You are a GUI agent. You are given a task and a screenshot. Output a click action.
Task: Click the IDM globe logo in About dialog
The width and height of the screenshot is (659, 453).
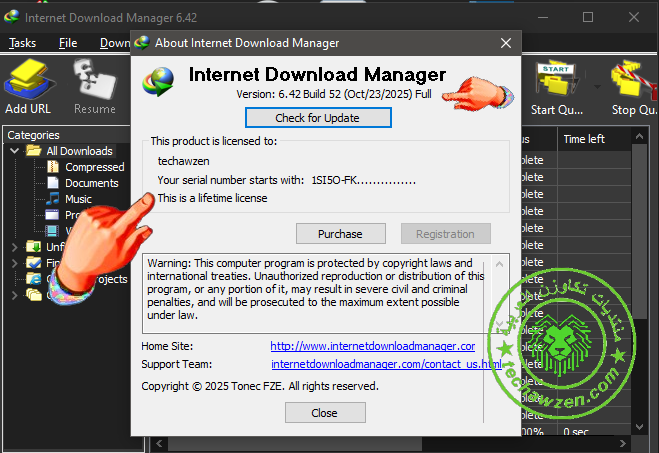tap(158, 82)
